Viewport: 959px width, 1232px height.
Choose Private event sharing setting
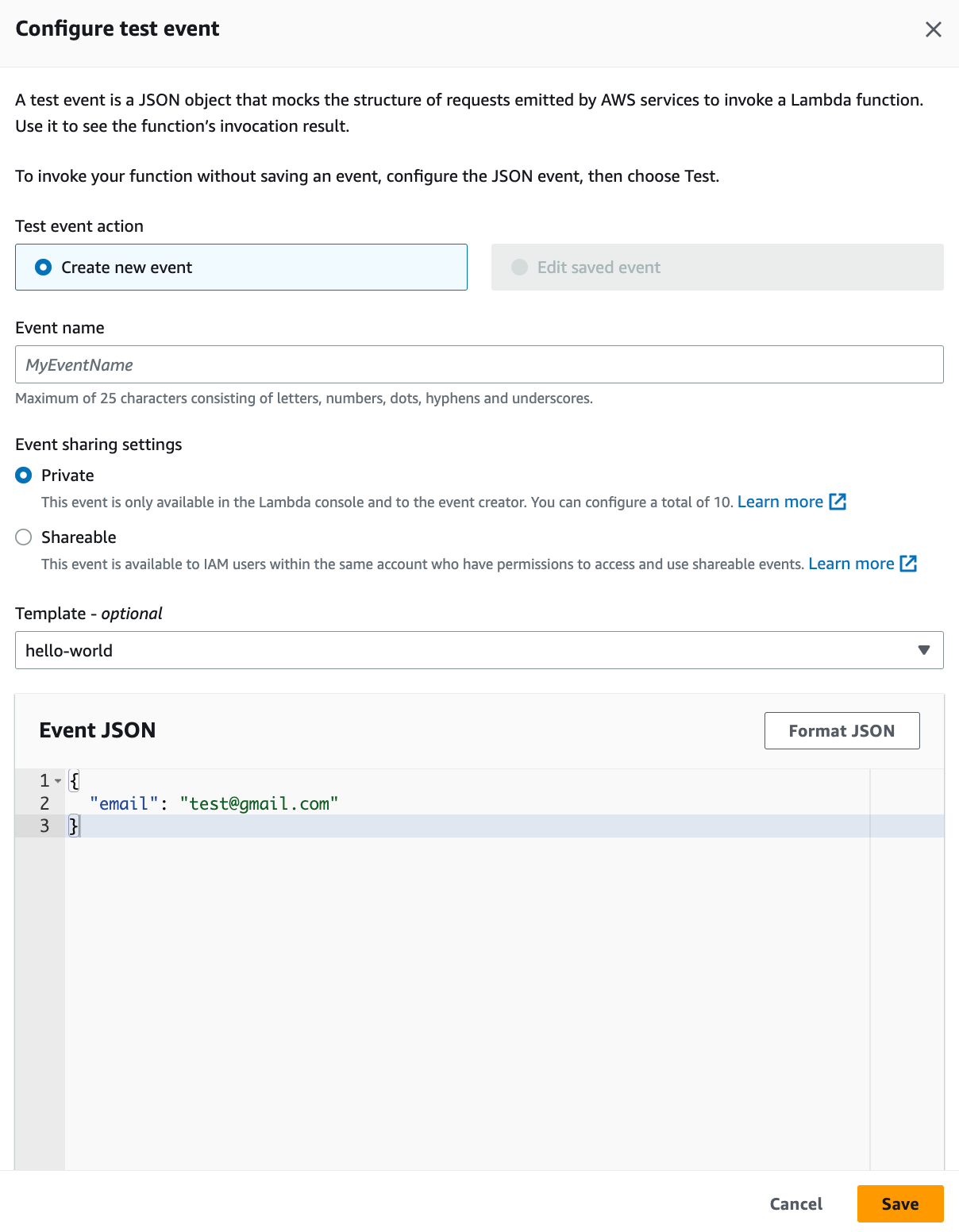coord(24,475)
